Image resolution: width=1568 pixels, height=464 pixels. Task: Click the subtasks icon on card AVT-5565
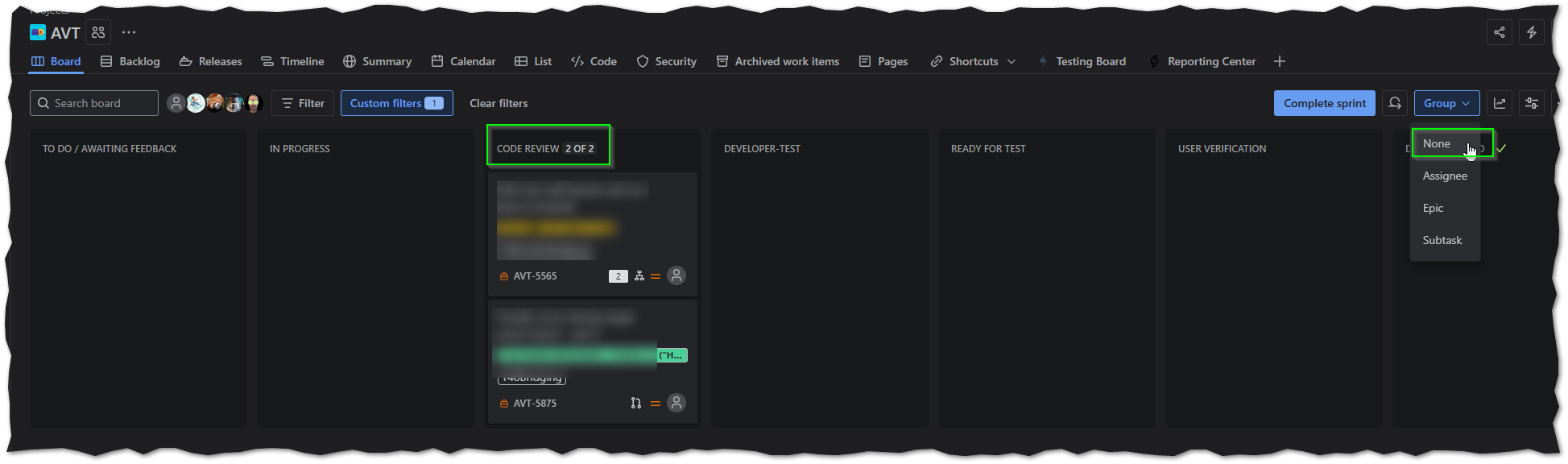tap(639, 276)
